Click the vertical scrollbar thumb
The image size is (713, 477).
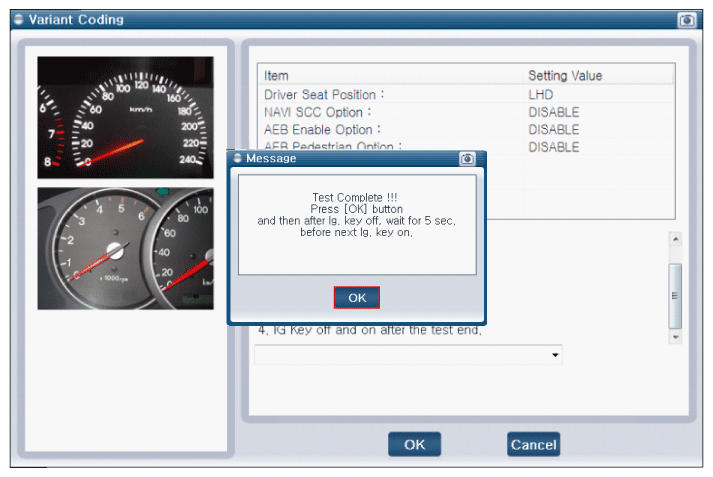click(675, 296)
